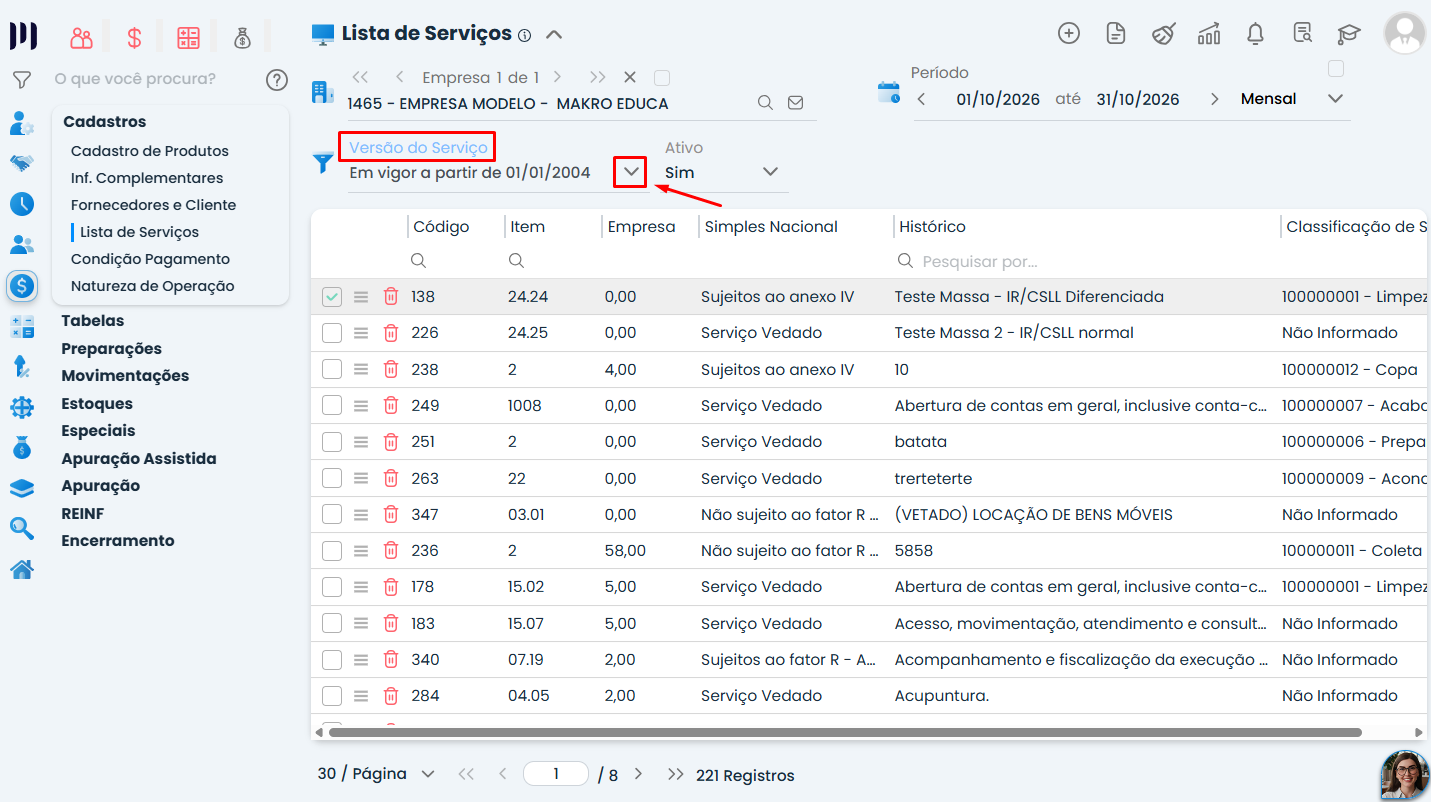Click the O que você procura search field
Viewport: 1431px width, 802px height.
(155, 79)
